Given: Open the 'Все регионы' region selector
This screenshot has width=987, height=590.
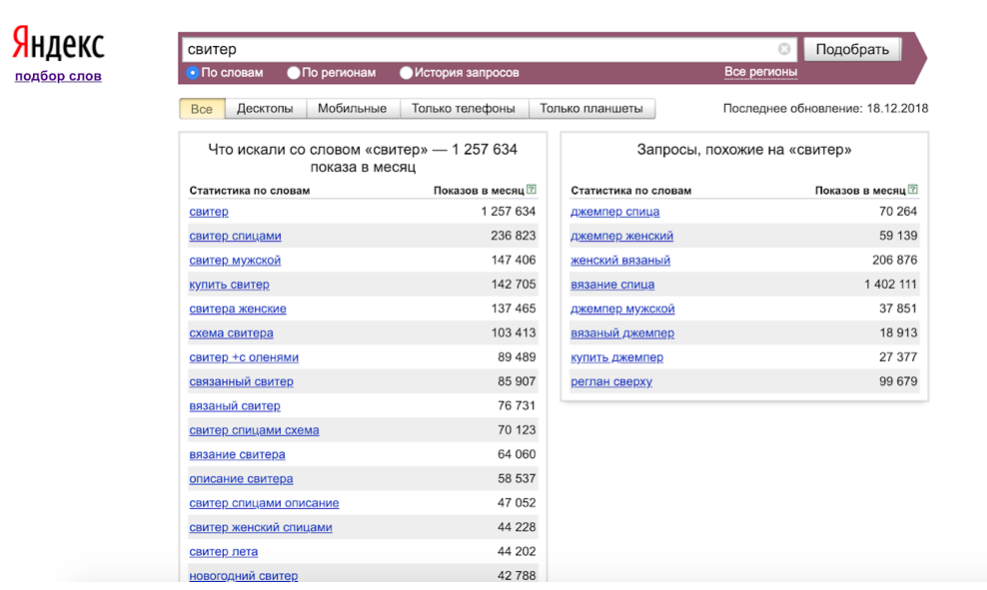Looking at the screenshot, I should pos(760,72).
